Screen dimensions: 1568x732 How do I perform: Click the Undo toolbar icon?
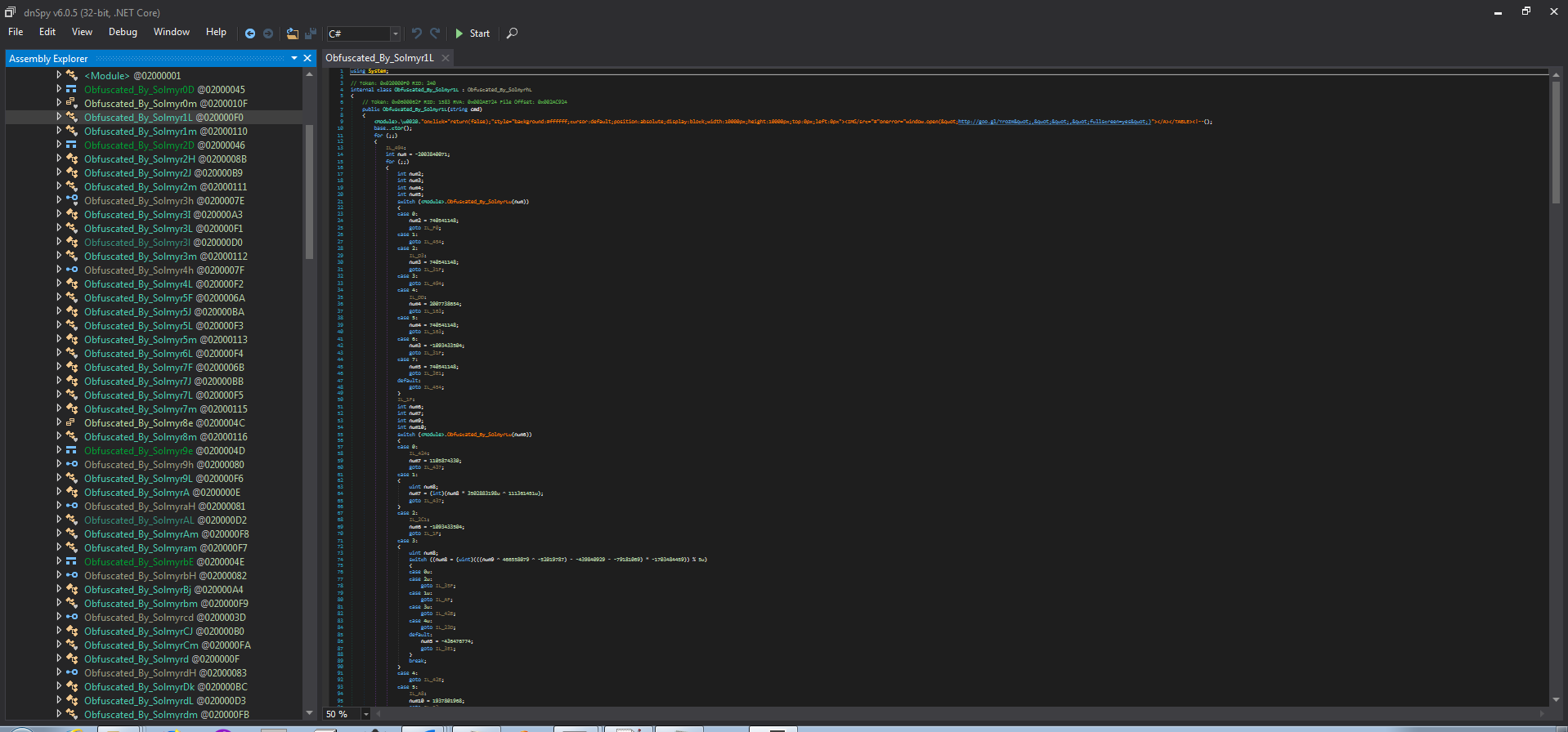coord(417,33)
